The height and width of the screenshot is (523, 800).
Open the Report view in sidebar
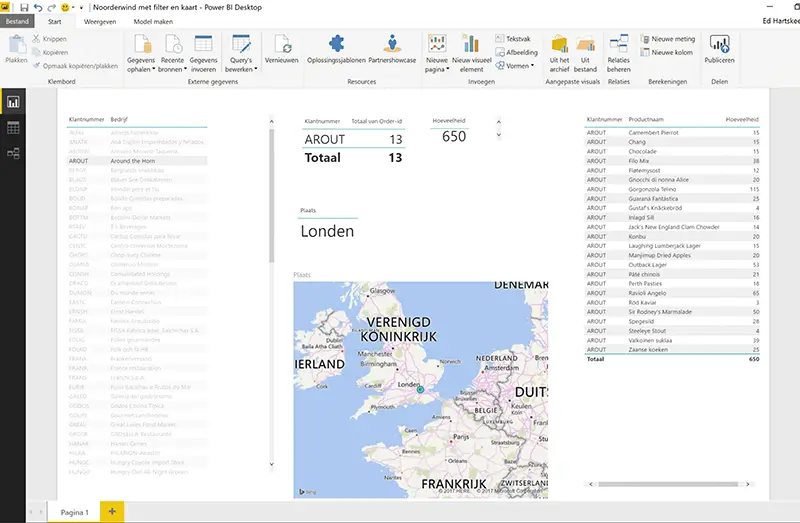[x=13, y=102]
